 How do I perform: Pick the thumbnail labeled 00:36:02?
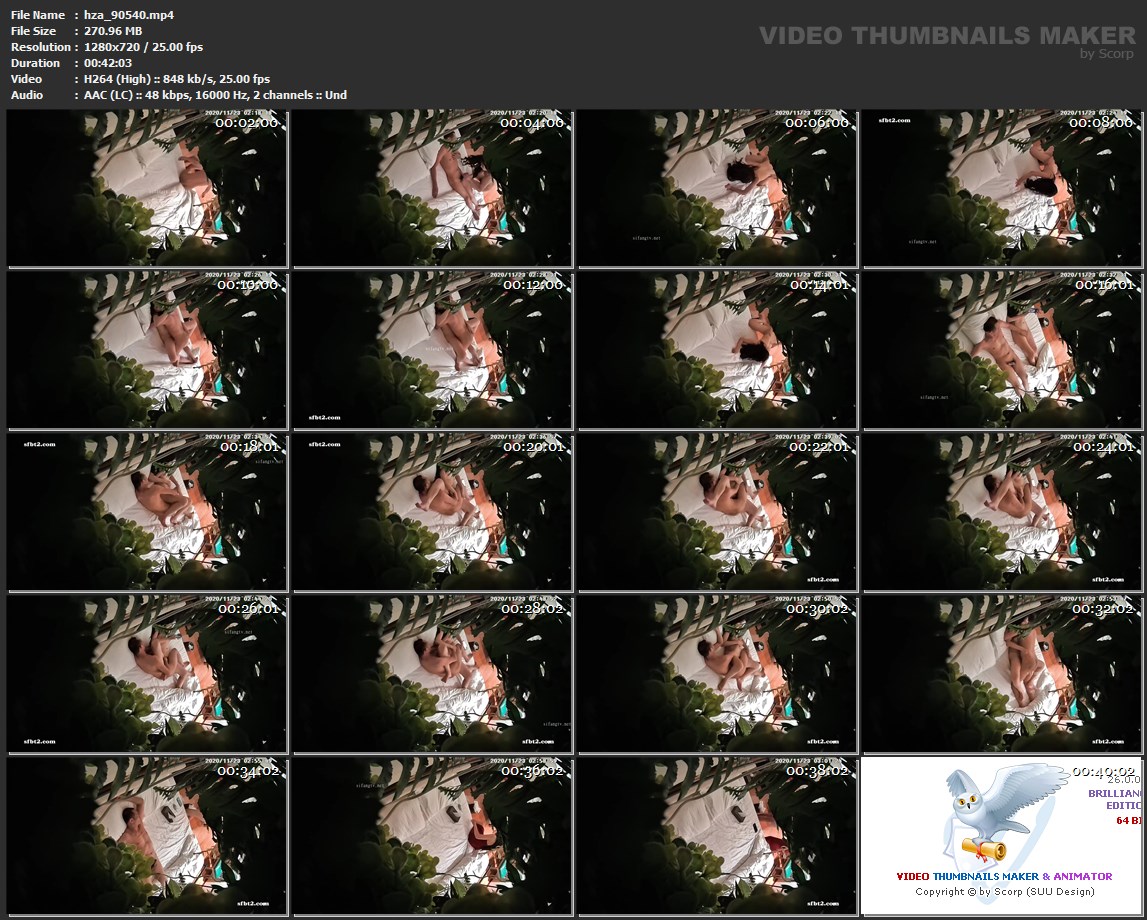[x=432, y=837]
